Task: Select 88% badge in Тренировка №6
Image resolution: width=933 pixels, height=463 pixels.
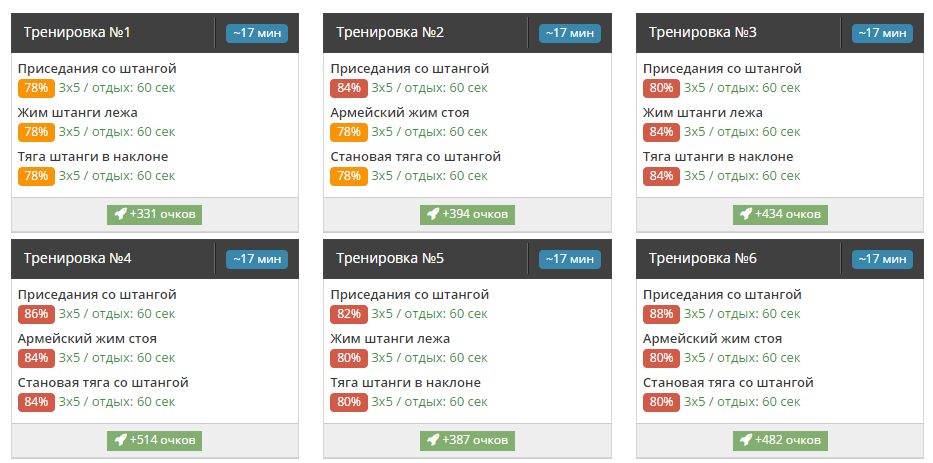Action: pos(661,314)
